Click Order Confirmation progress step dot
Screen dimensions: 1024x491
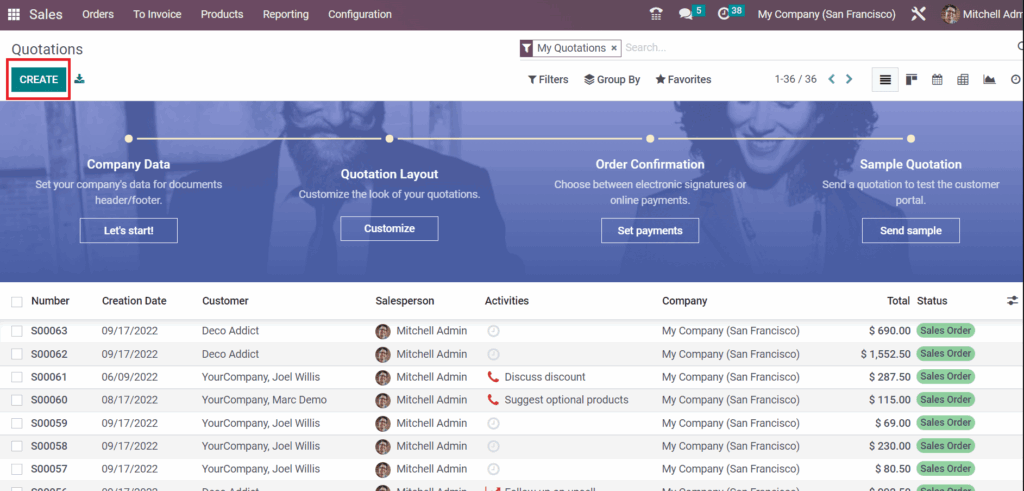click(x=650, y=138)
